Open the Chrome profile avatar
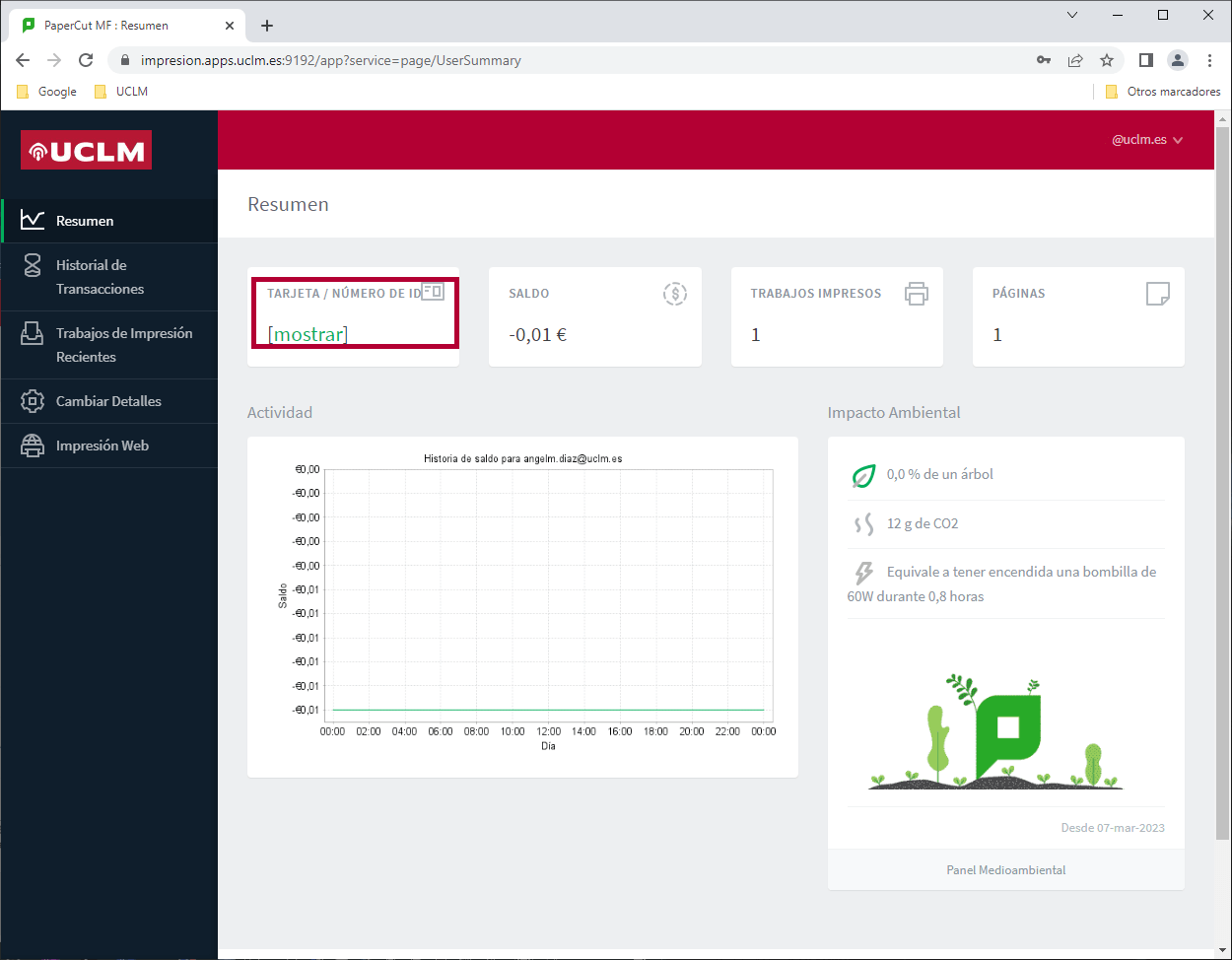 (x=1178, y=60)
